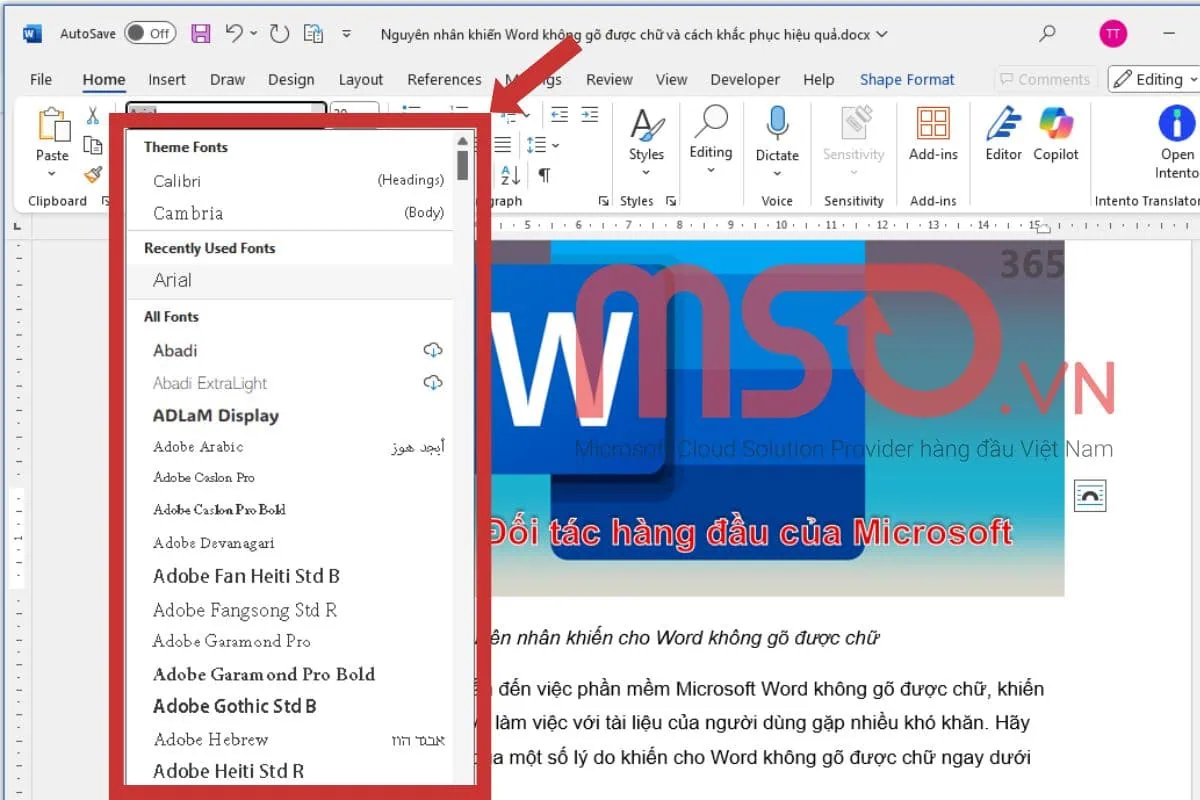Open Copilot from the ribbon
The width and height of the screenshot is (1200, 800).
coord(1056,137)
